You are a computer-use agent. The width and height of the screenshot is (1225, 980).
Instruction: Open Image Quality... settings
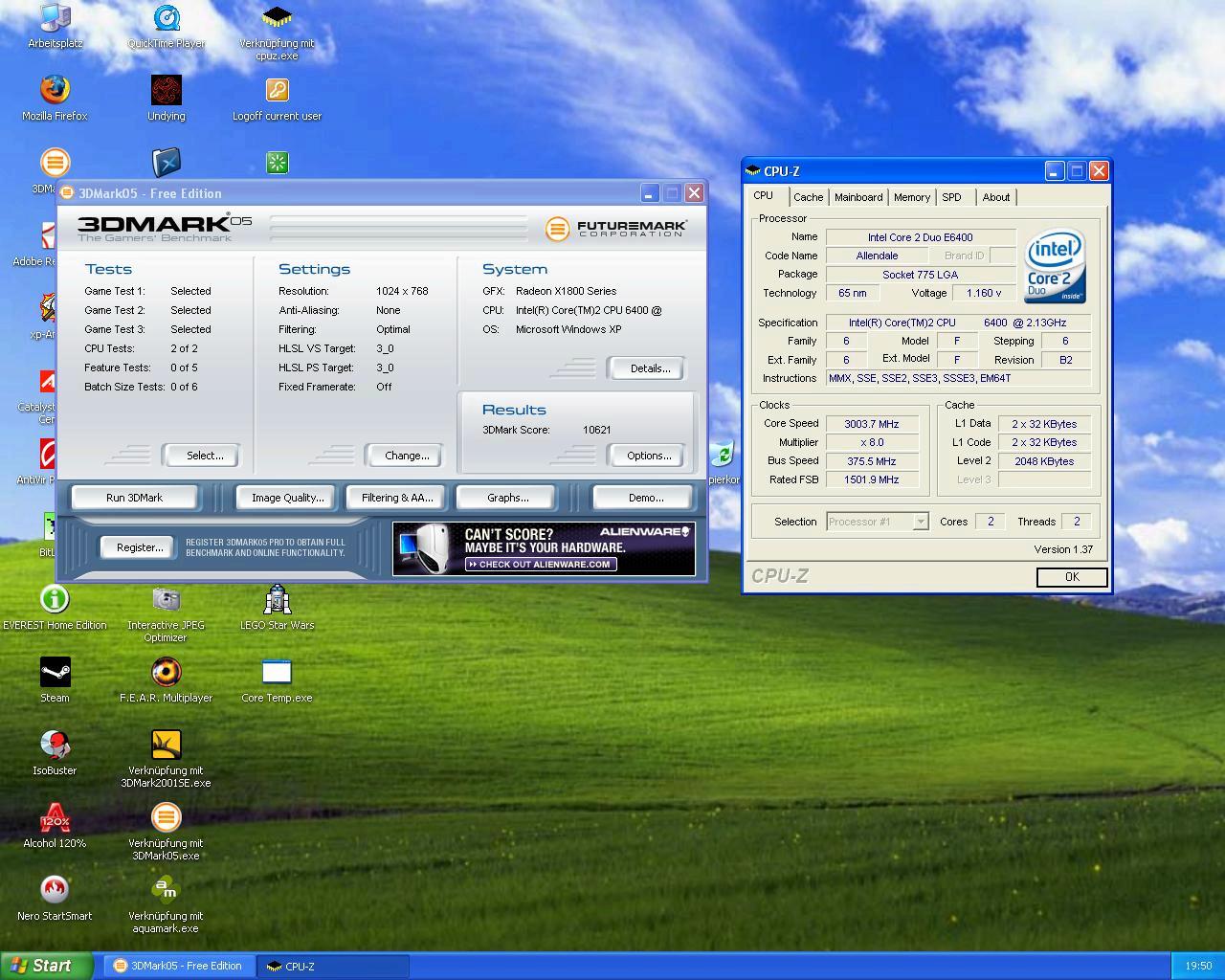[287, 498]
